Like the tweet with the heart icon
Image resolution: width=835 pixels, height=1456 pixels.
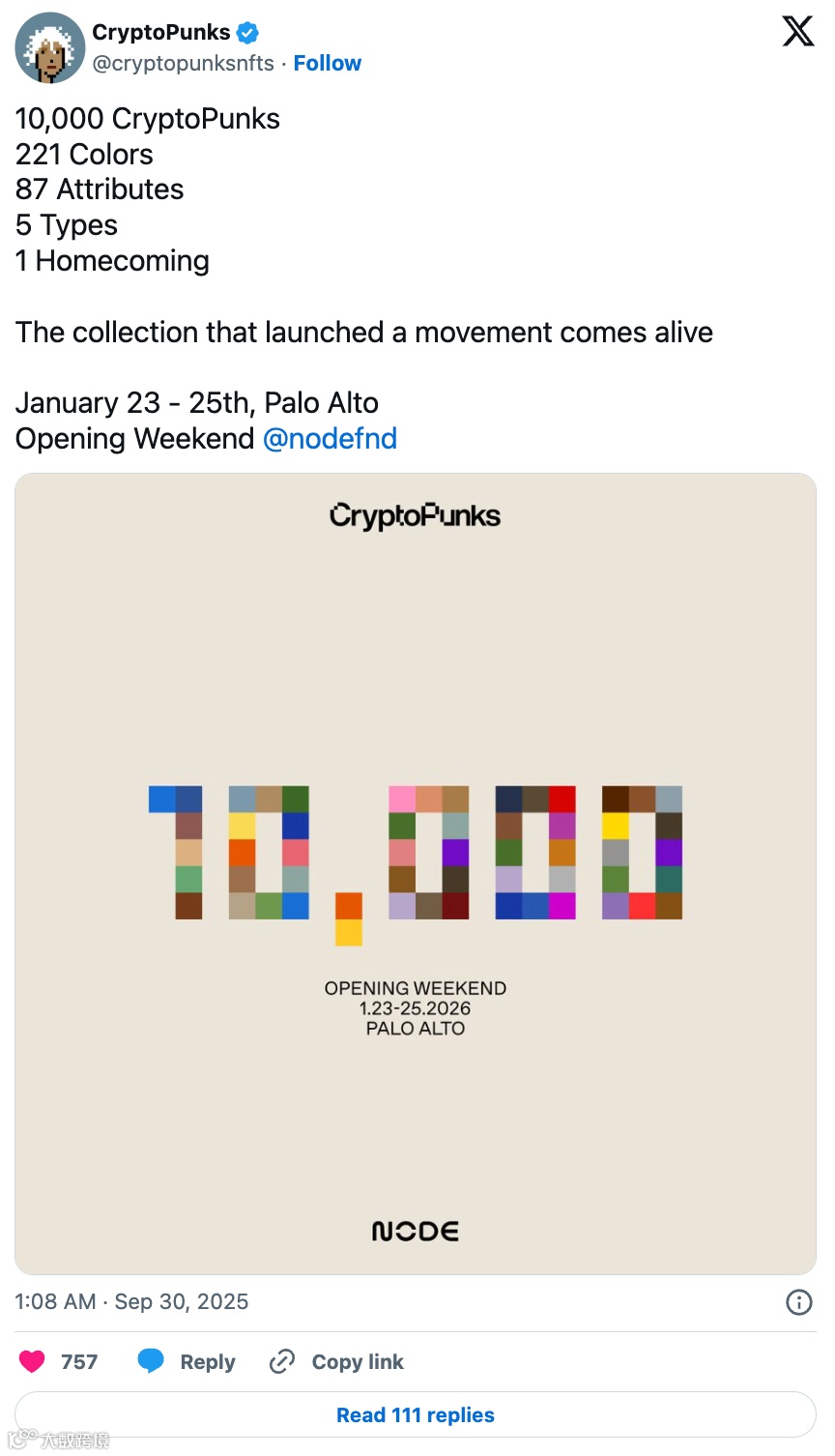(x=33, y=1361)
